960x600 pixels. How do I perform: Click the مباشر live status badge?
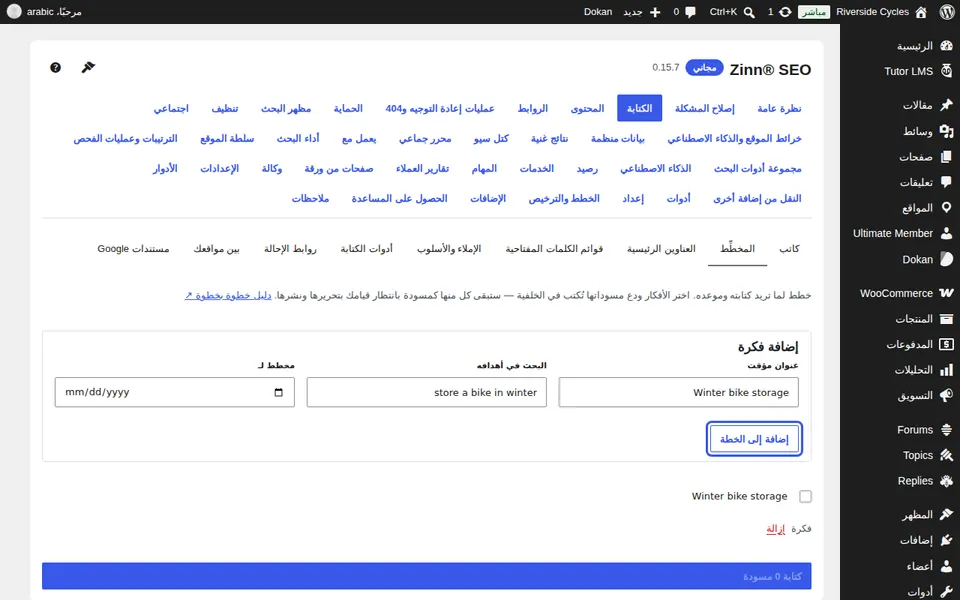(x=814, y=12)
